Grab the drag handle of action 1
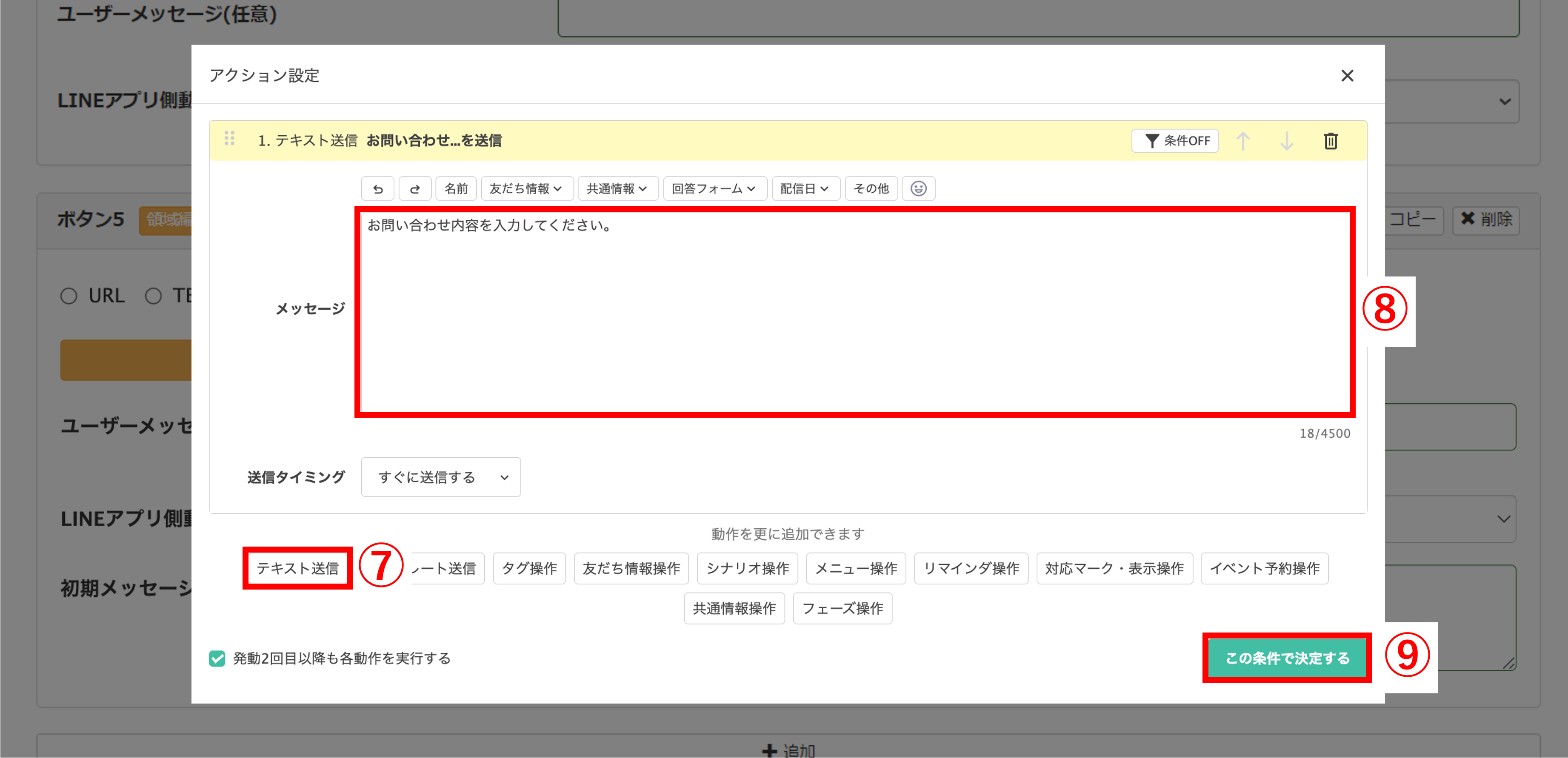1568x758 pixels. point(230,140)
